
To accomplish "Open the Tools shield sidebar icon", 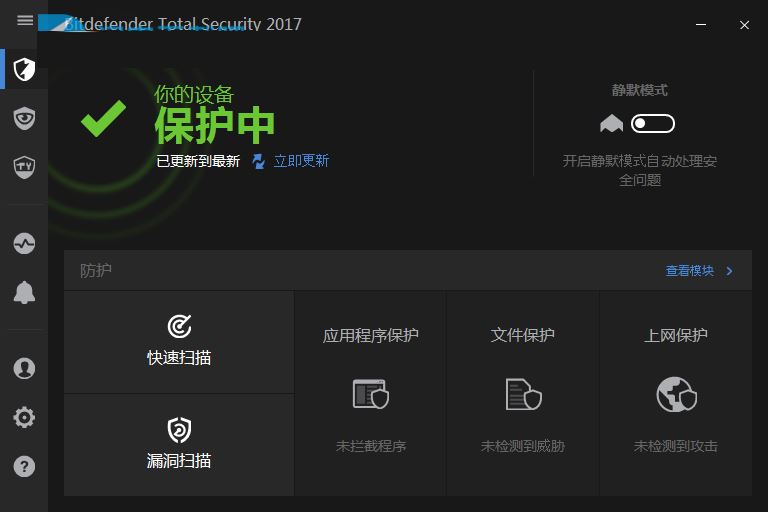I will [24, 167].
